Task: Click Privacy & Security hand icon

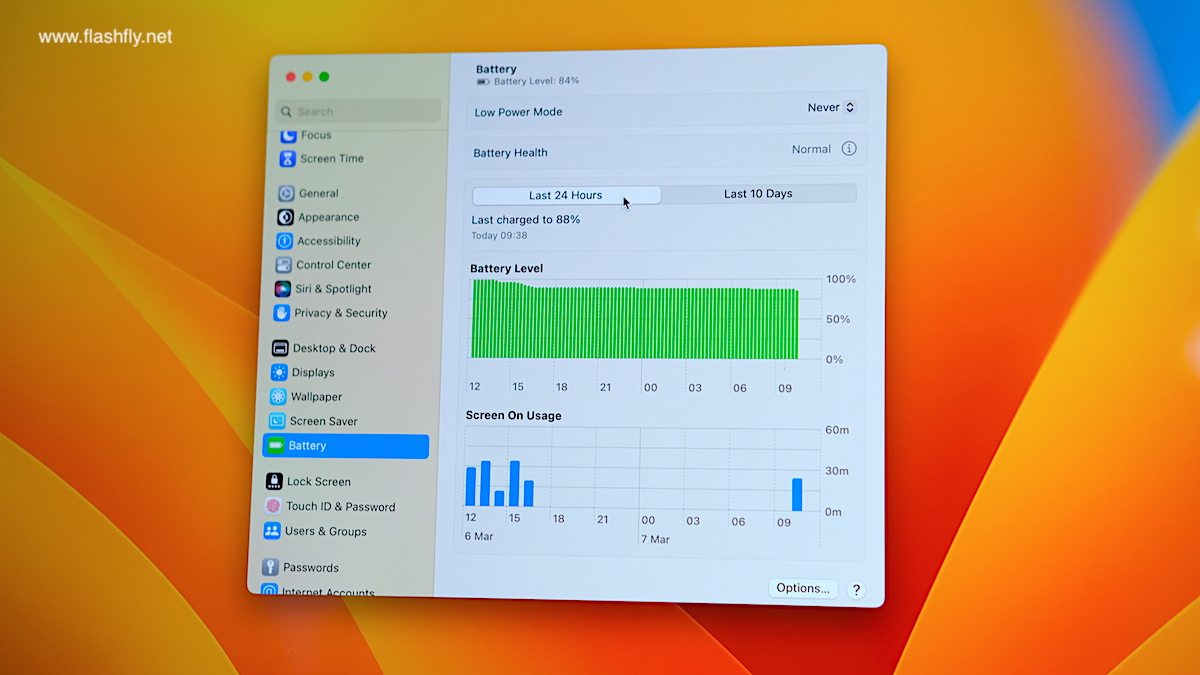Action: [282, 313]
